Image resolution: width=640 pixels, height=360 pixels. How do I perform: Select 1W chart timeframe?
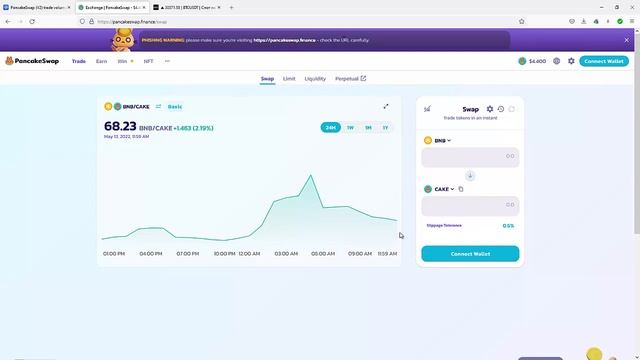point(350,128)
